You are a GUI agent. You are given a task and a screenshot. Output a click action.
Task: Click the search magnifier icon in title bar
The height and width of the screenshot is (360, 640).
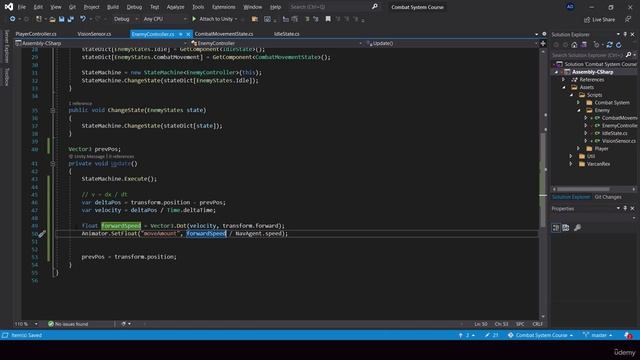pos(375,7)
